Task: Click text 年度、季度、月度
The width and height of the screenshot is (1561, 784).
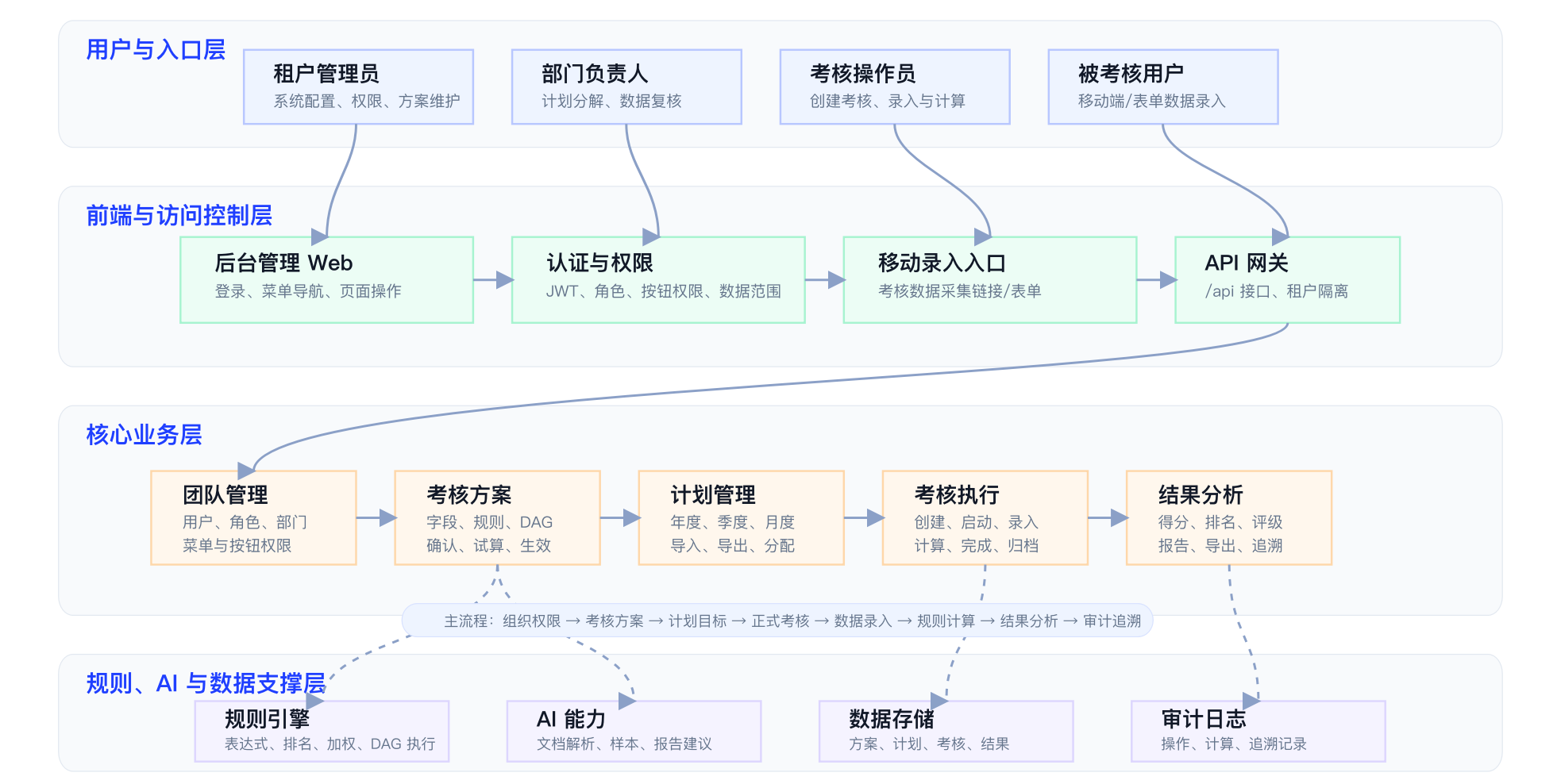Action: 732,522
